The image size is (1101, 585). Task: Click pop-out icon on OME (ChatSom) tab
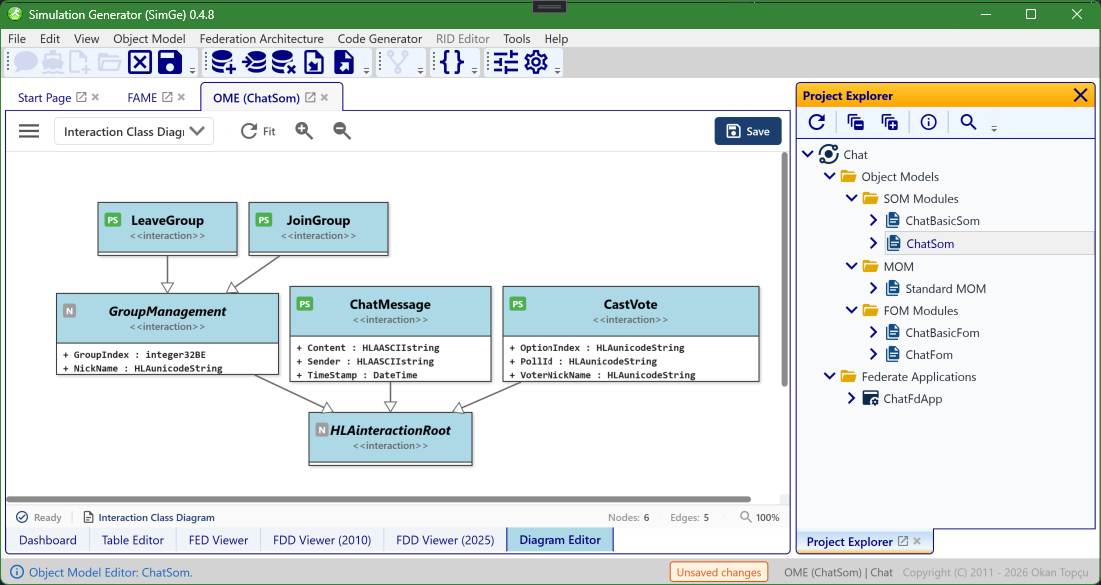(x=310, y=98)
